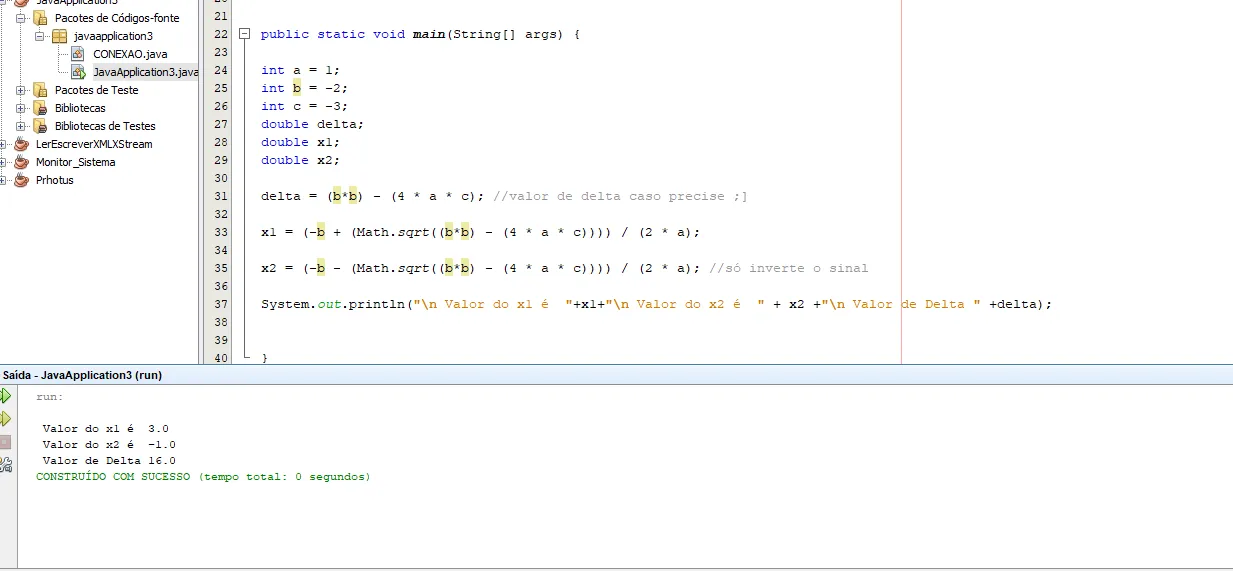
Task: Select LerEscreverXMLXStream project name
Action: (94, 144)
